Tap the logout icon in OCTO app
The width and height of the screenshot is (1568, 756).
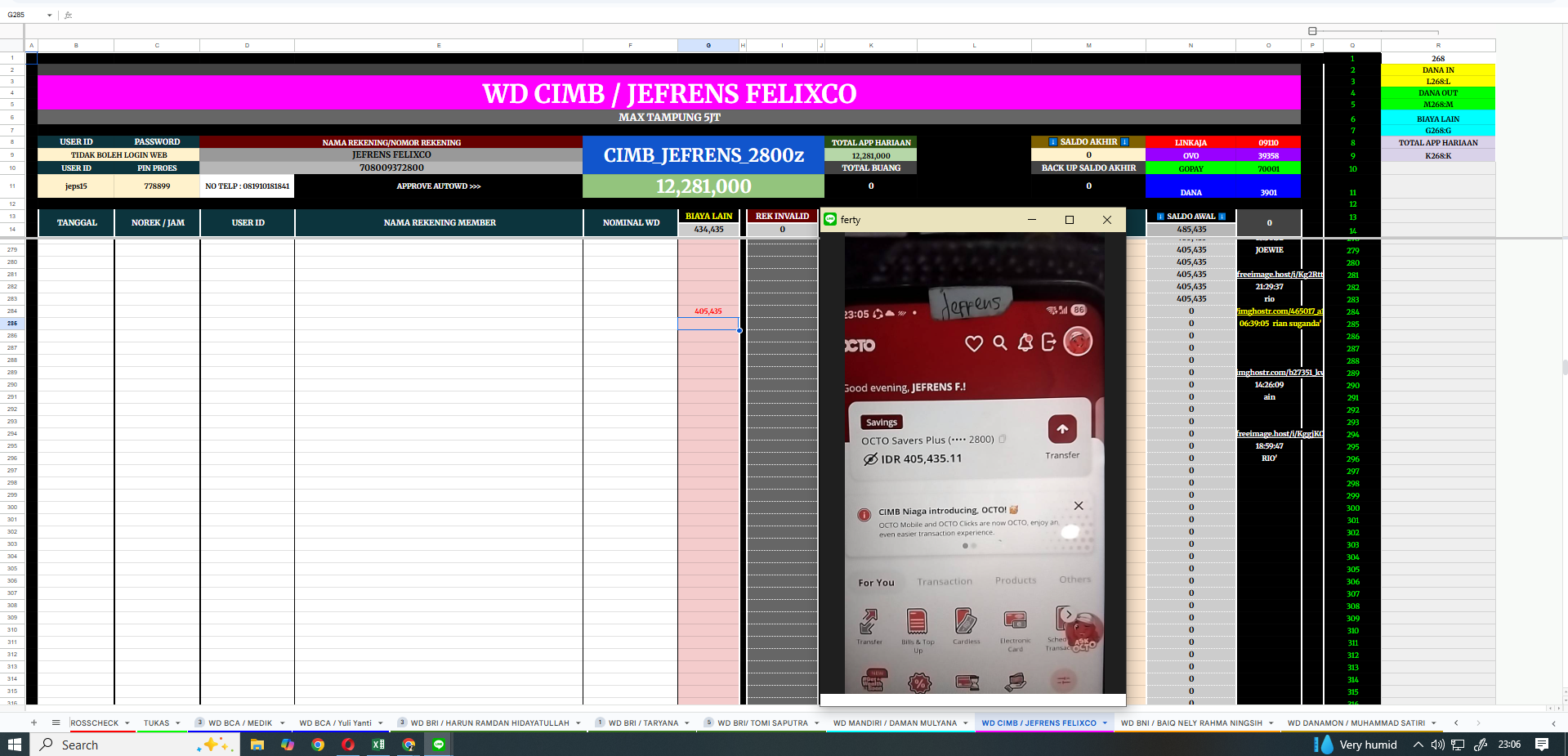[x=1049, y=342]
